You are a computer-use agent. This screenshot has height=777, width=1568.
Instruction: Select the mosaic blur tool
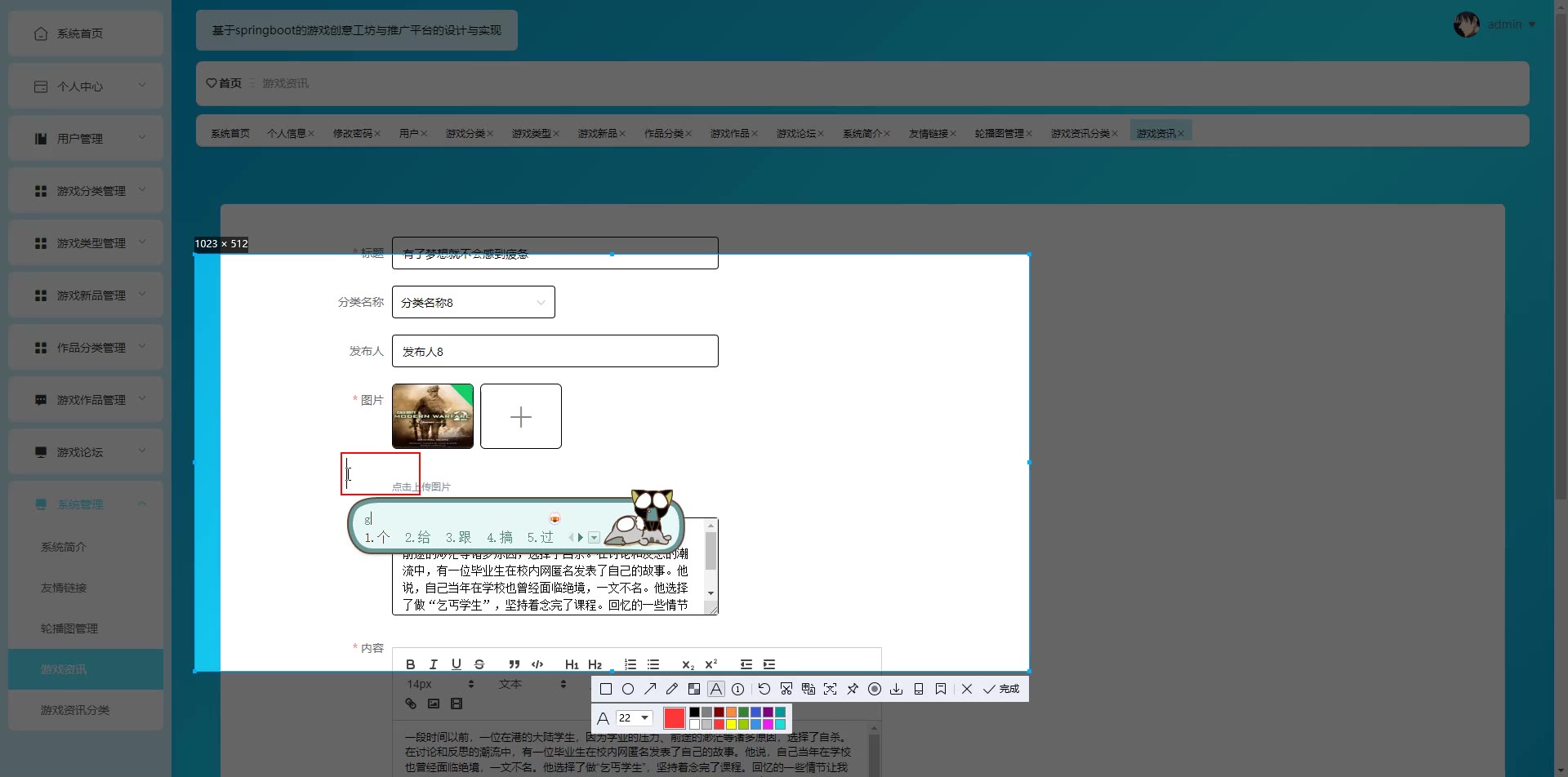(694, 689)
